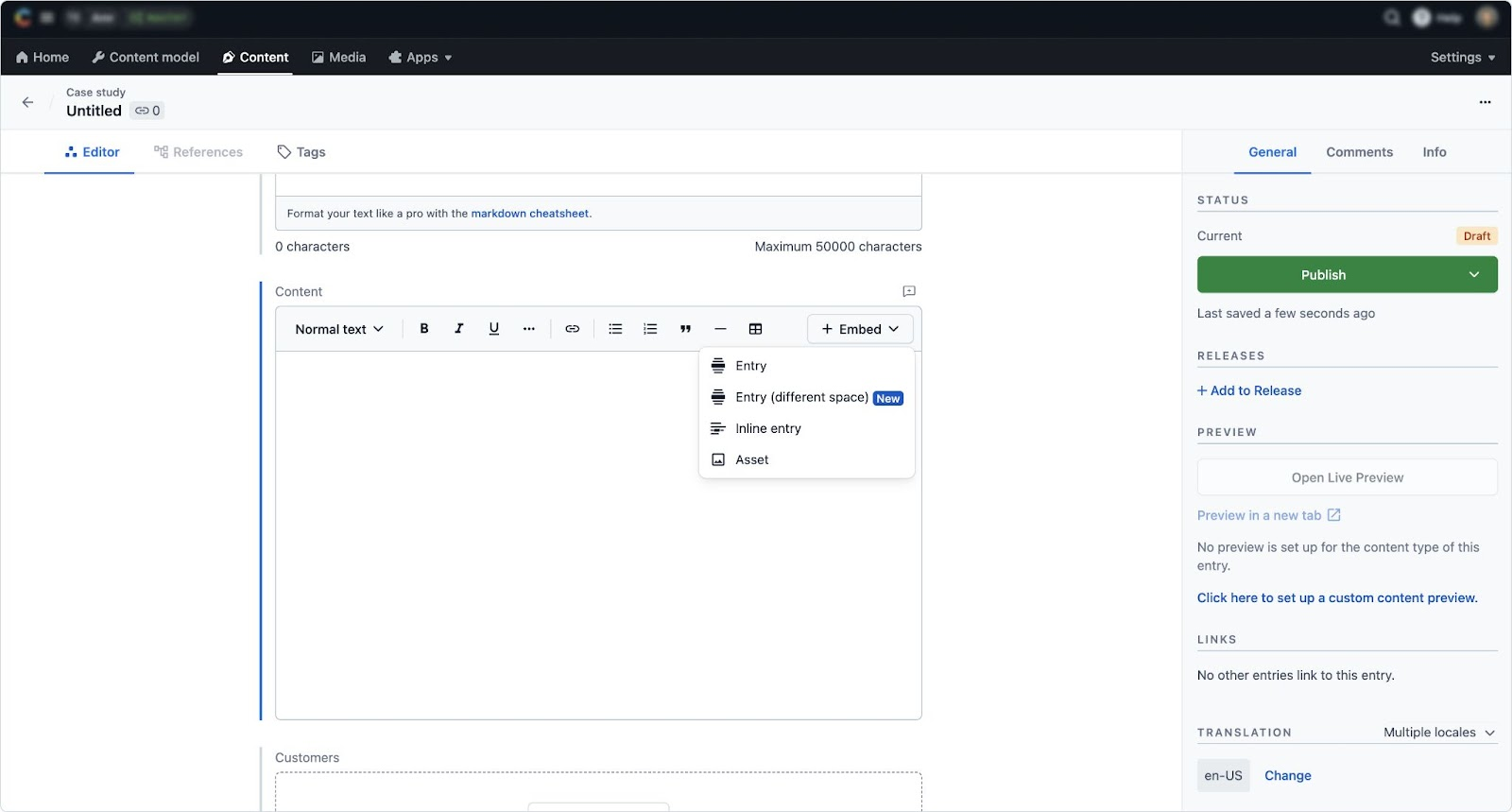Viewport: 1512px width, 812px height.
Task: Click the custom content preview setup link
Action: [x=1337, y=597]
